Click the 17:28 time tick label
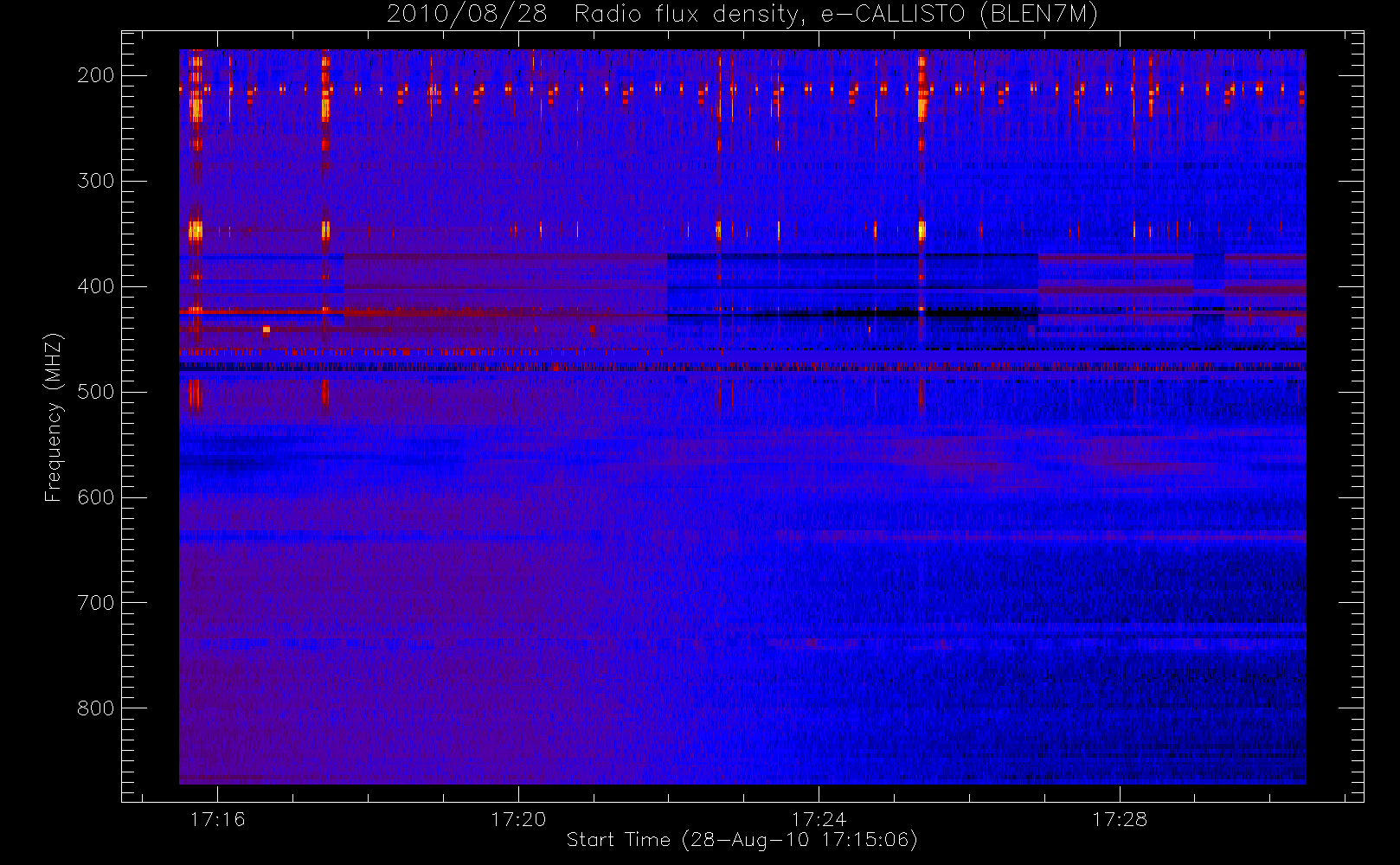The image size is (1400, 865). click(x=1120, y=819)
